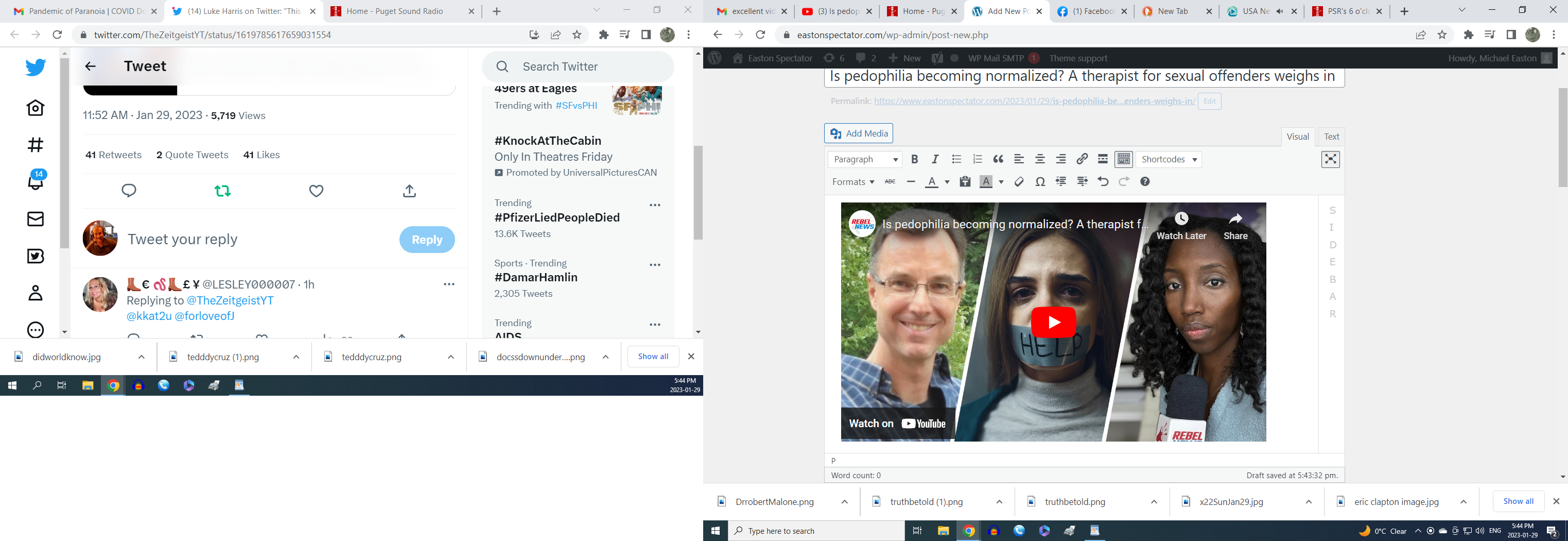Click the insert link icon
Image resolution: width=1568 pixels, height=541 pixels.
pyautogui.click(x=1082, y=160)
